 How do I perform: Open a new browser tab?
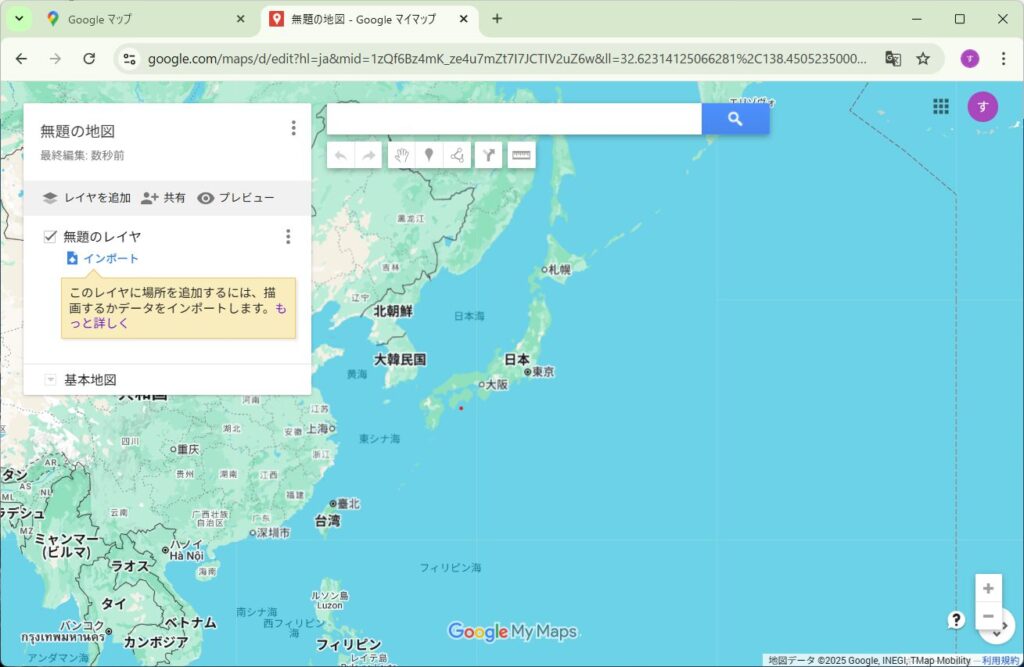pos(497,19)
